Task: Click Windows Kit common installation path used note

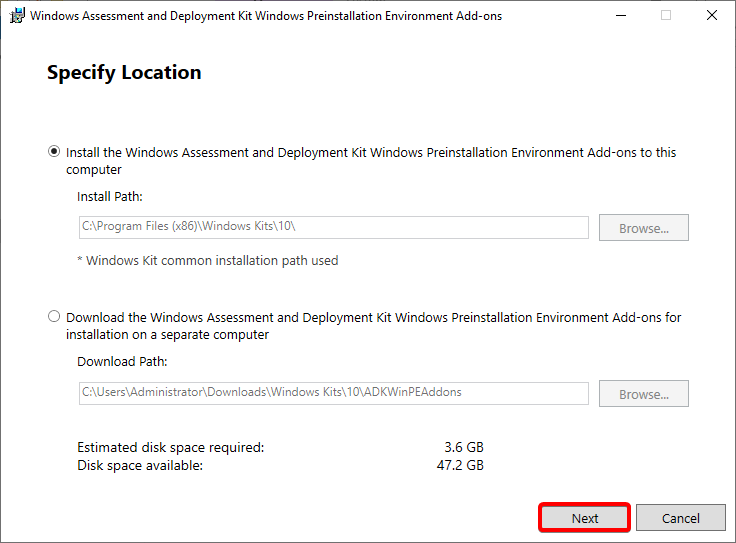Action: [207, 260]
